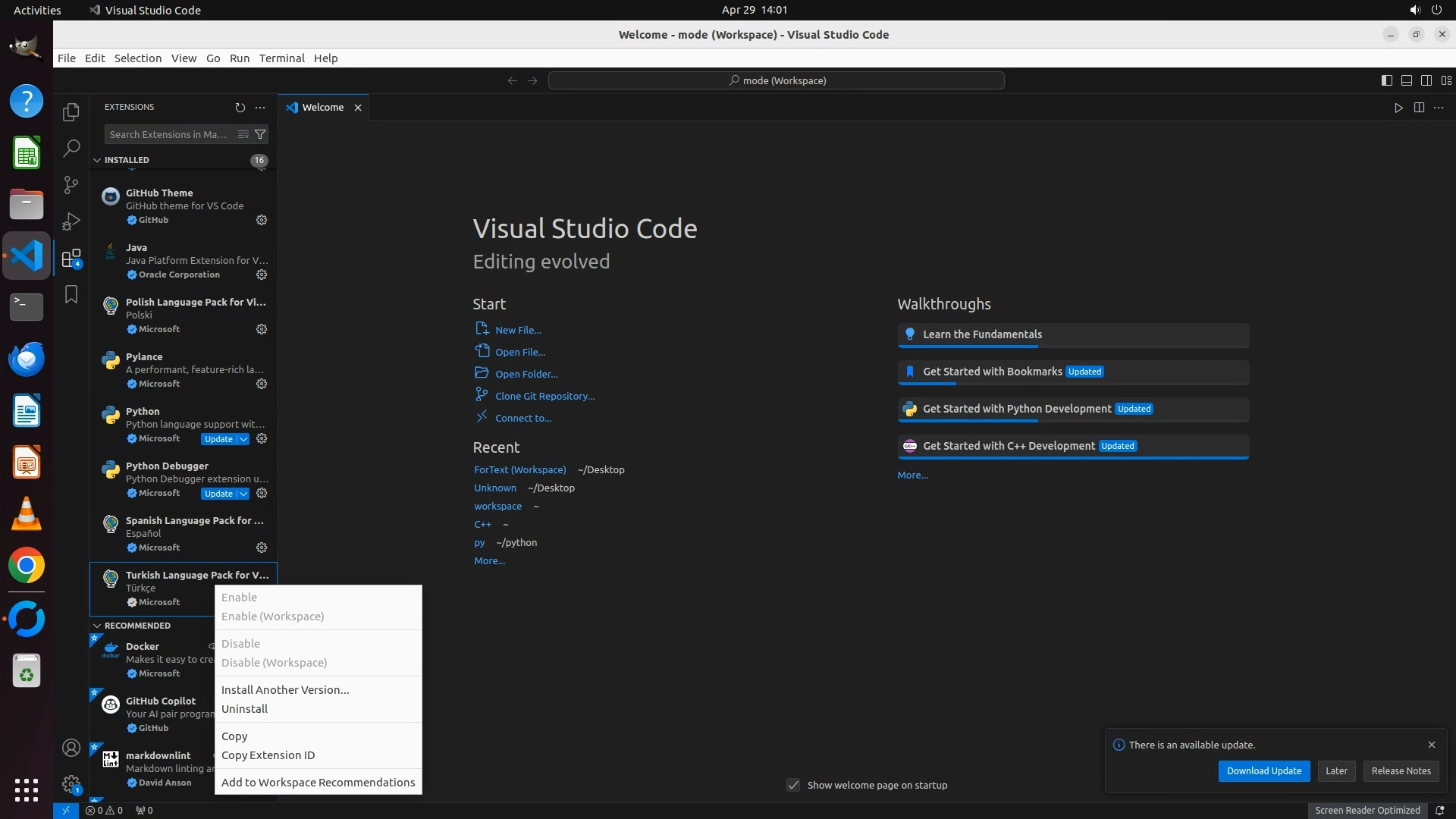Toggle Show welcome page on startup checkbox

tap(793, 785)
